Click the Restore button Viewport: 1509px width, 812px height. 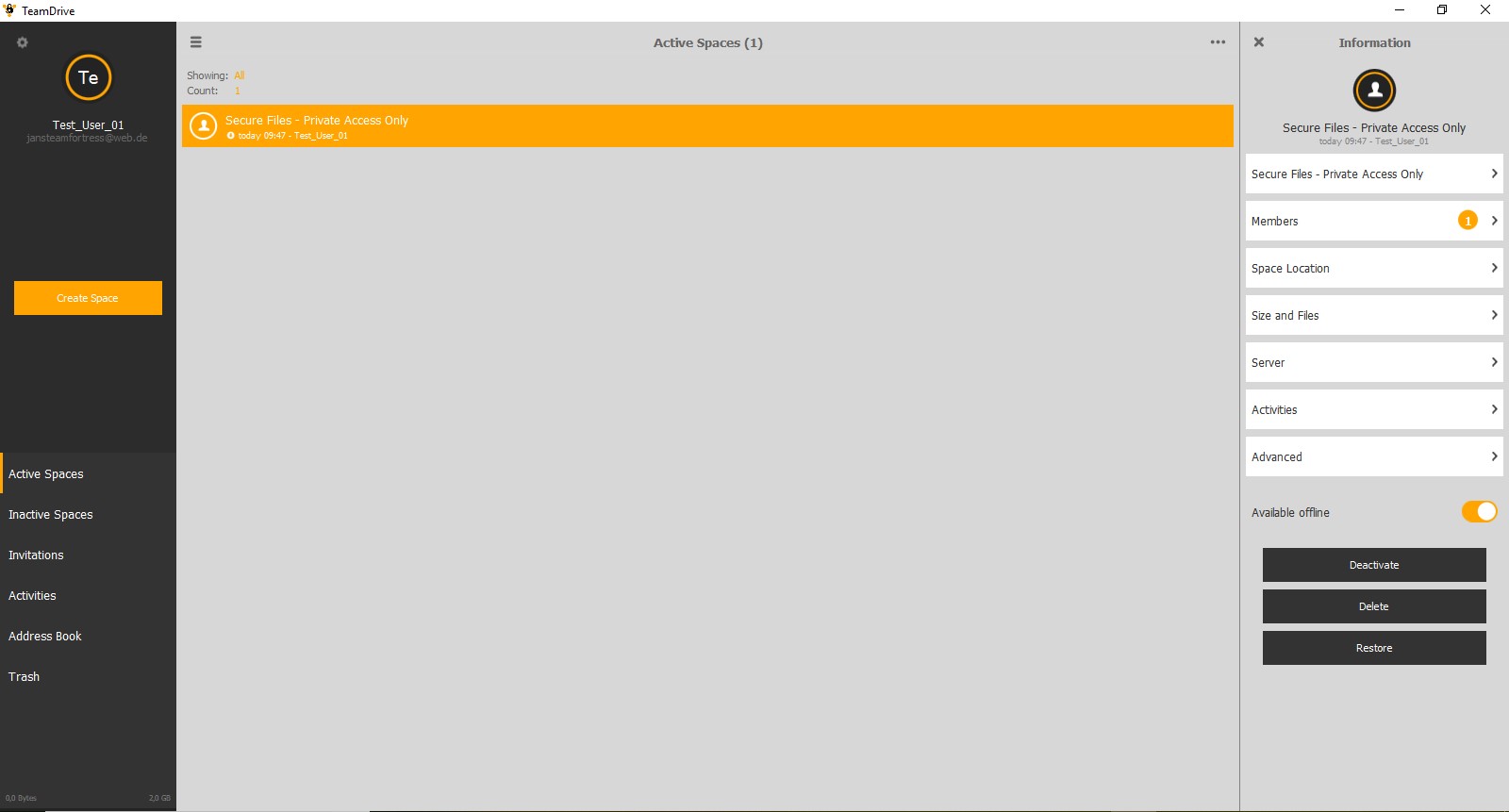pyautogui.click(x=1374, y=648)
